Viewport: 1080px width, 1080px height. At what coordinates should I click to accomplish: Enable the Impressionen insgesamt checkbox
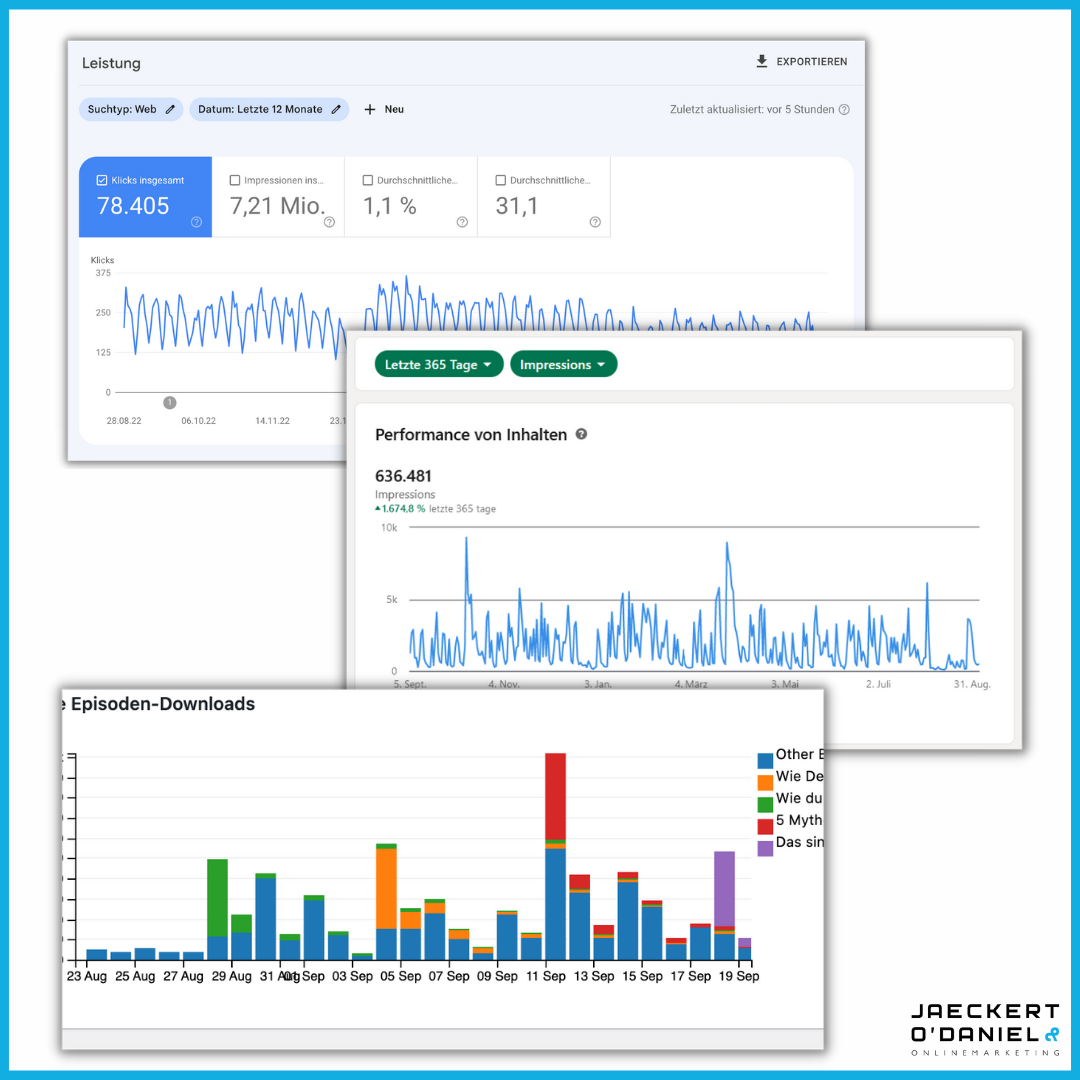(235, 180)
